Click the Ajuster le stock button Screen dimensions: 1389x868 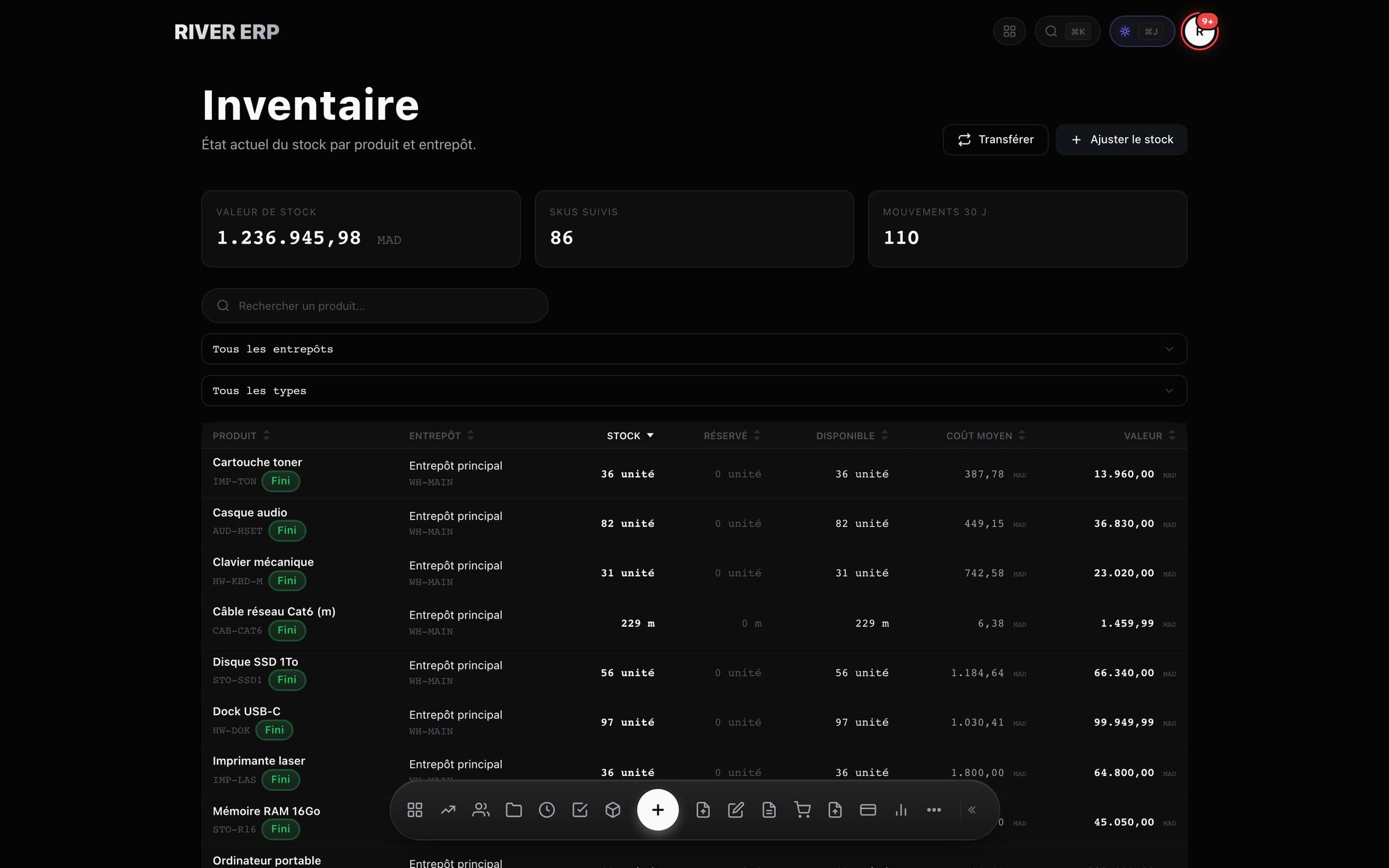pyautogui.click(x=1121, y=139)
